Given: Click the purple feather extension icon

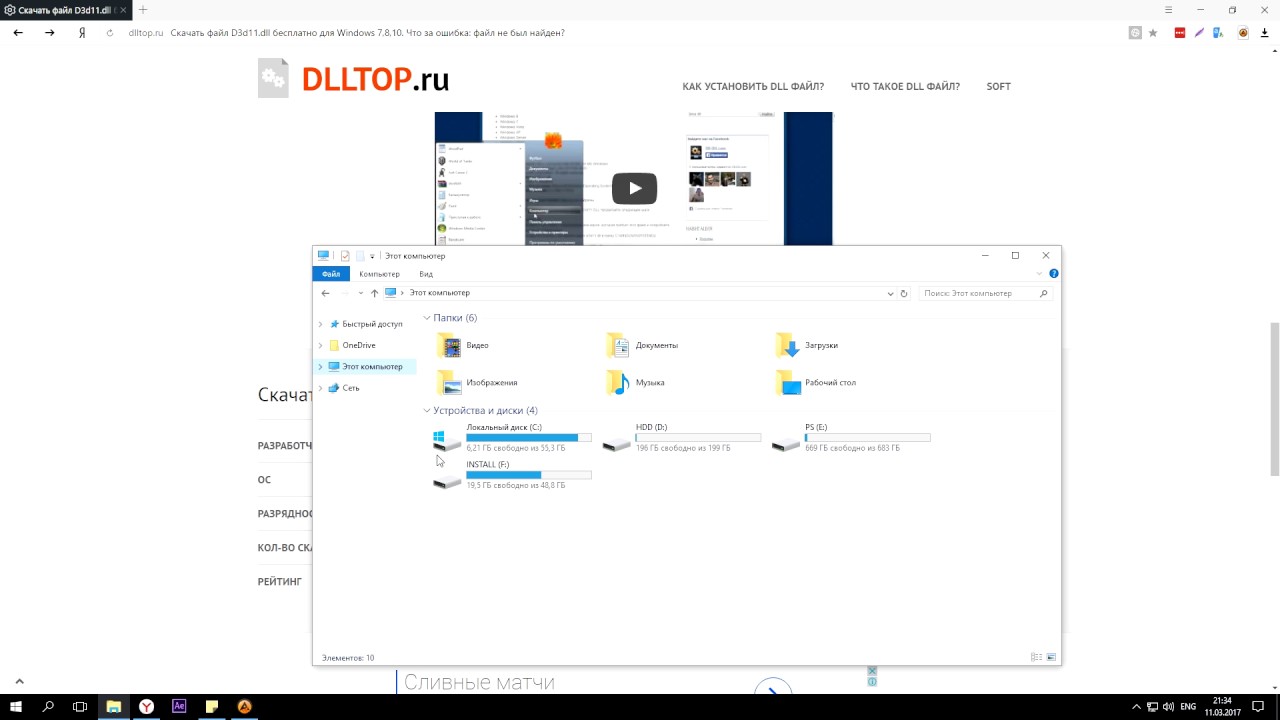Looking at the screenshot, I should tap(1199, 33).
